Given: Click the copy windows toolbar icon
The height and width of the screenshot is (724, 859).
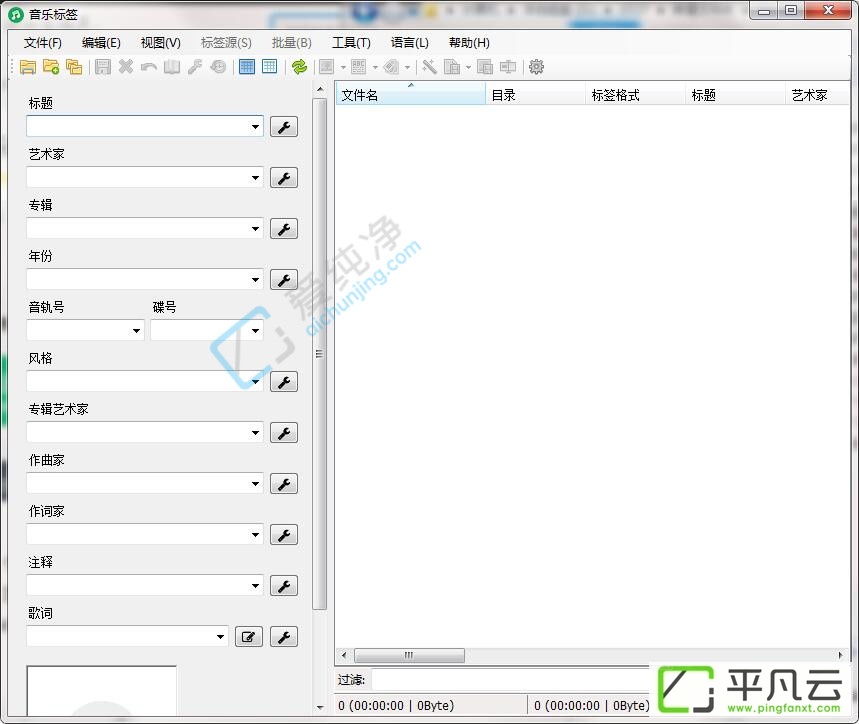Looking at the screenshot, I should tap(485, 67).
